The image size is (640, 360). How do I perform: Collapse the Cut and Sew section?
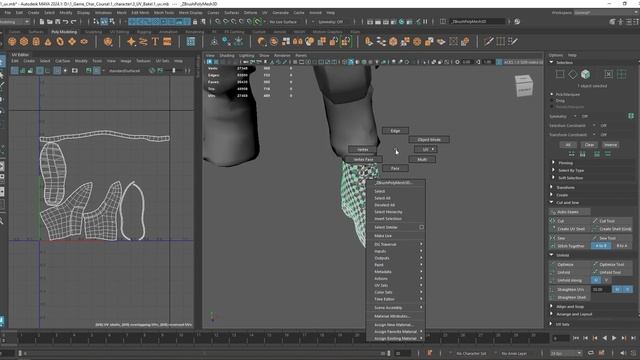click(x=567, y=202)
